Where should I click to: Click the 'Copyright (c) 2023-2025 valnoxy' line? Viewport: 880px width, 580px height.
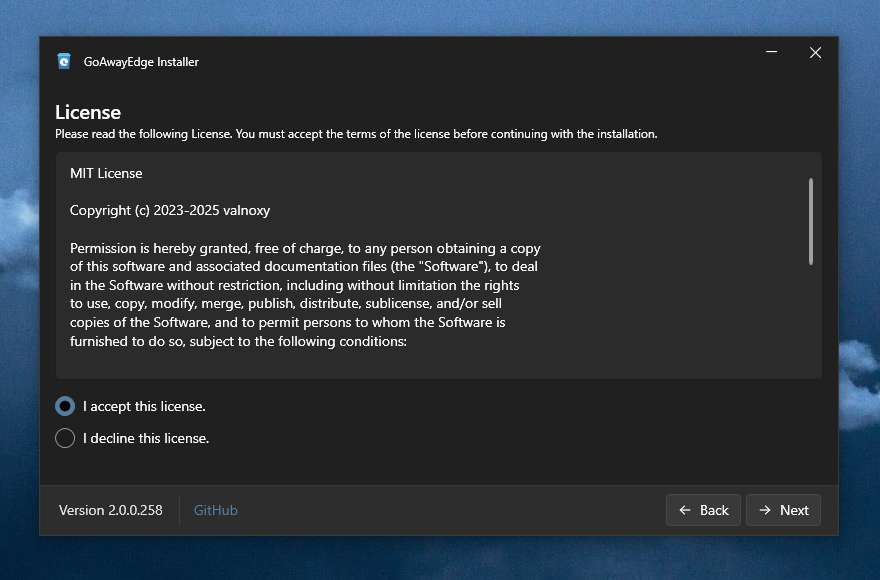[x=169, y=210]
